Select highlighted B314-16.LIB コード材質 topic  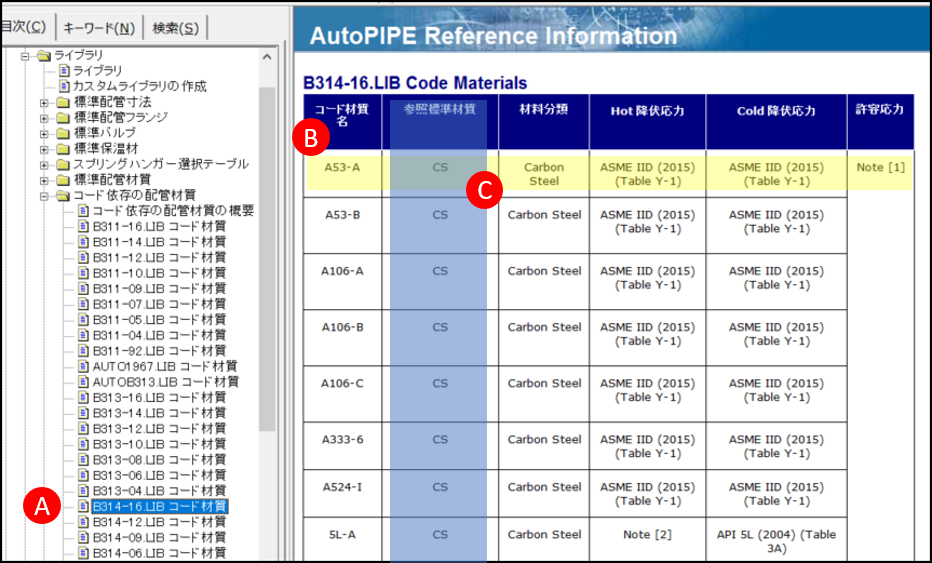pyautogui.click(x=159, y=506)
